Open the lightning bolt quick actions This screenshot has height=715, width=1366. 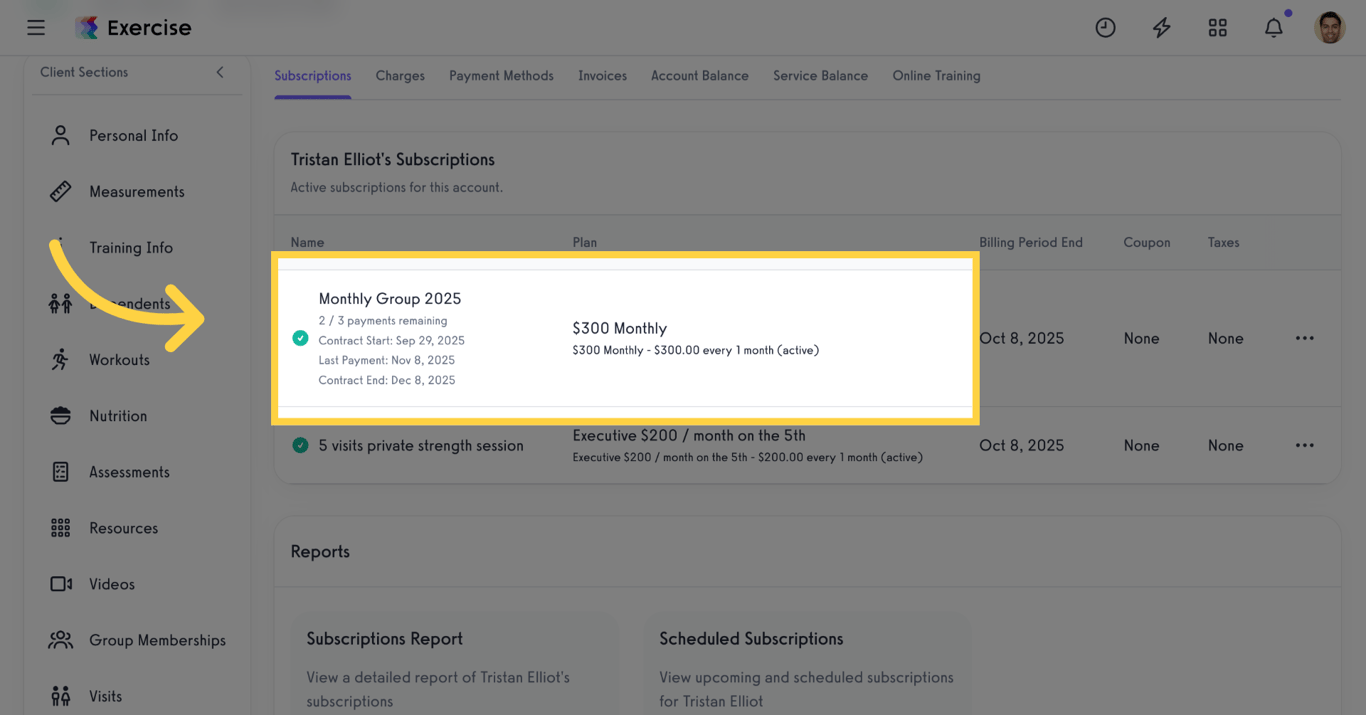[x=1161, y=28]
